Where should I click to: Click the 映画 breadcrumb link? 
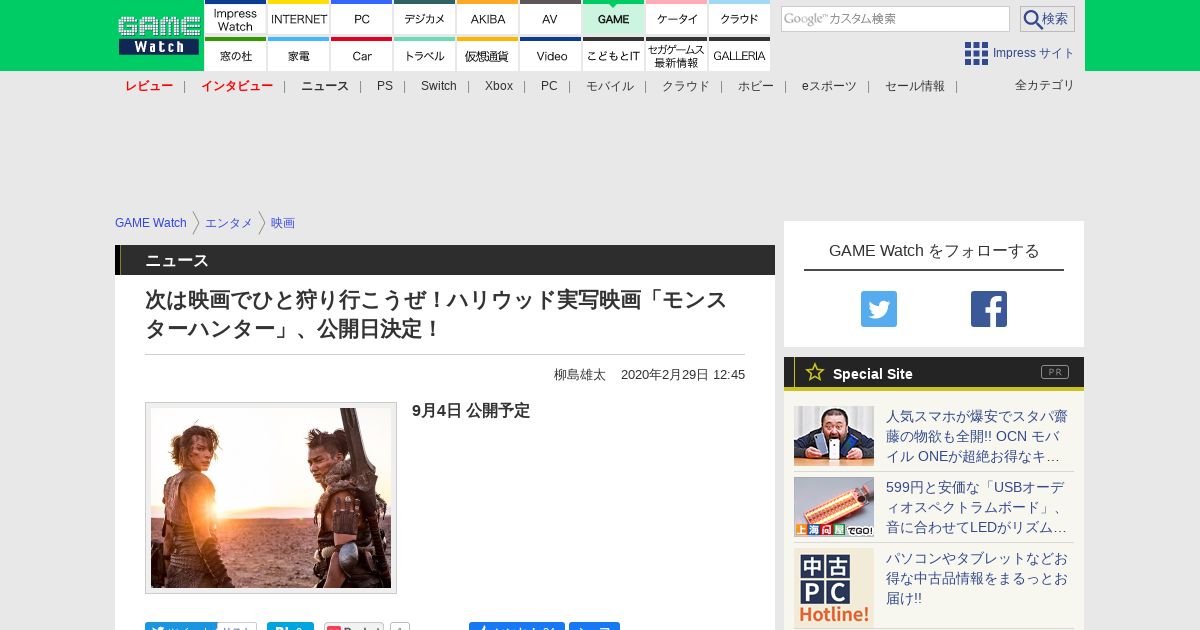pyautogui.click(x=283, y=223)
